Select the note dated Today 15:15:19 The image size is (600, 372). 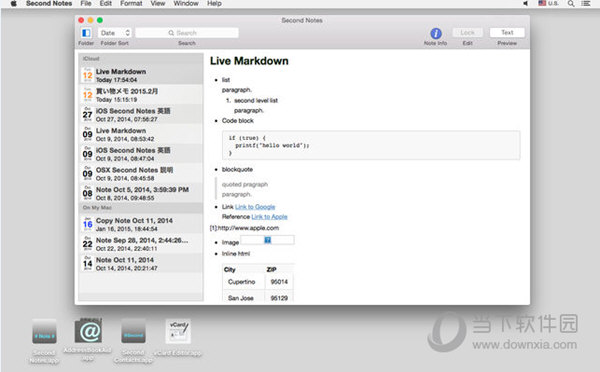[141, 95]
